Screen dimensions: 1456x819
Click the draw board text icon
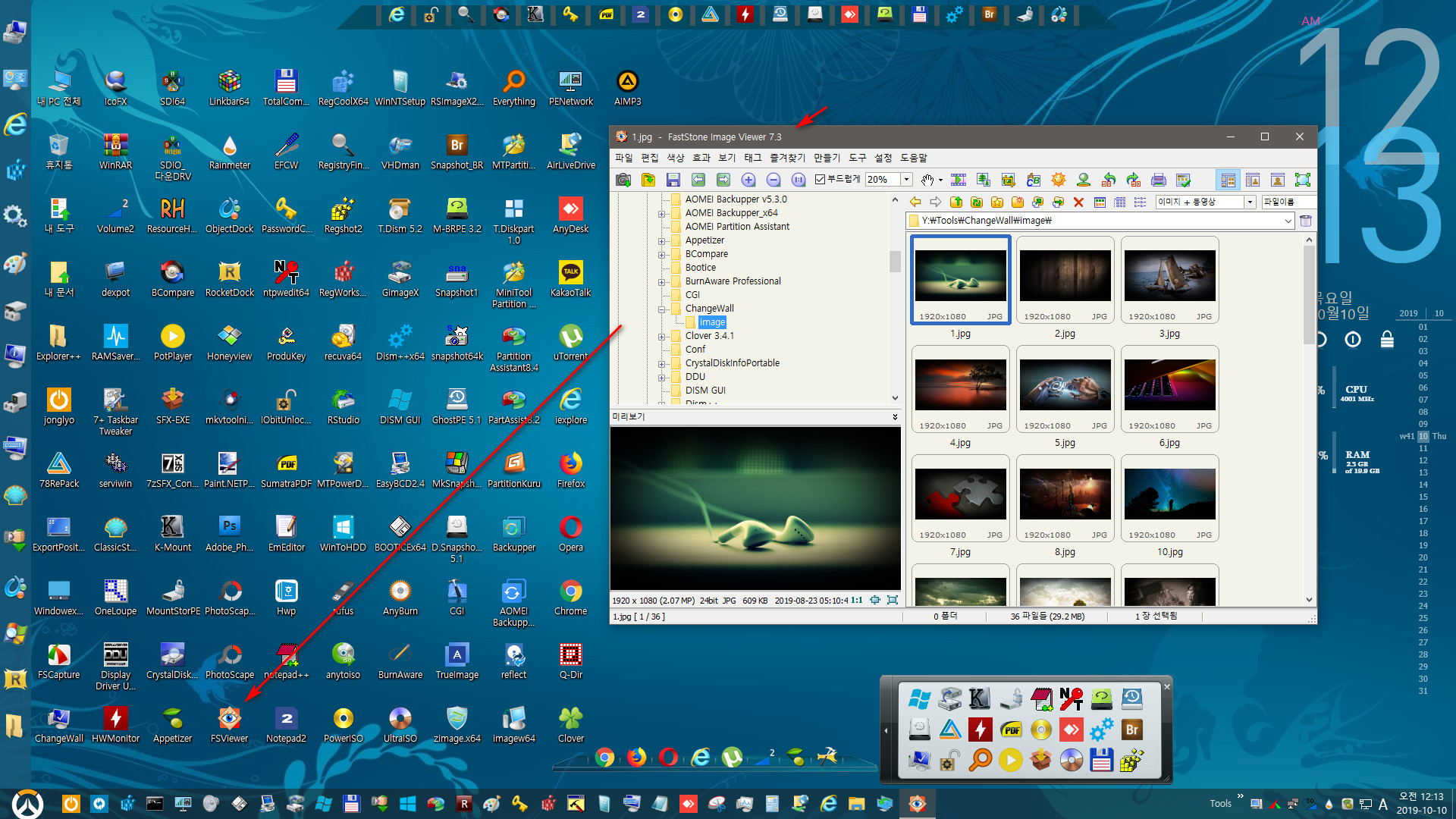tap(1034, 180)
